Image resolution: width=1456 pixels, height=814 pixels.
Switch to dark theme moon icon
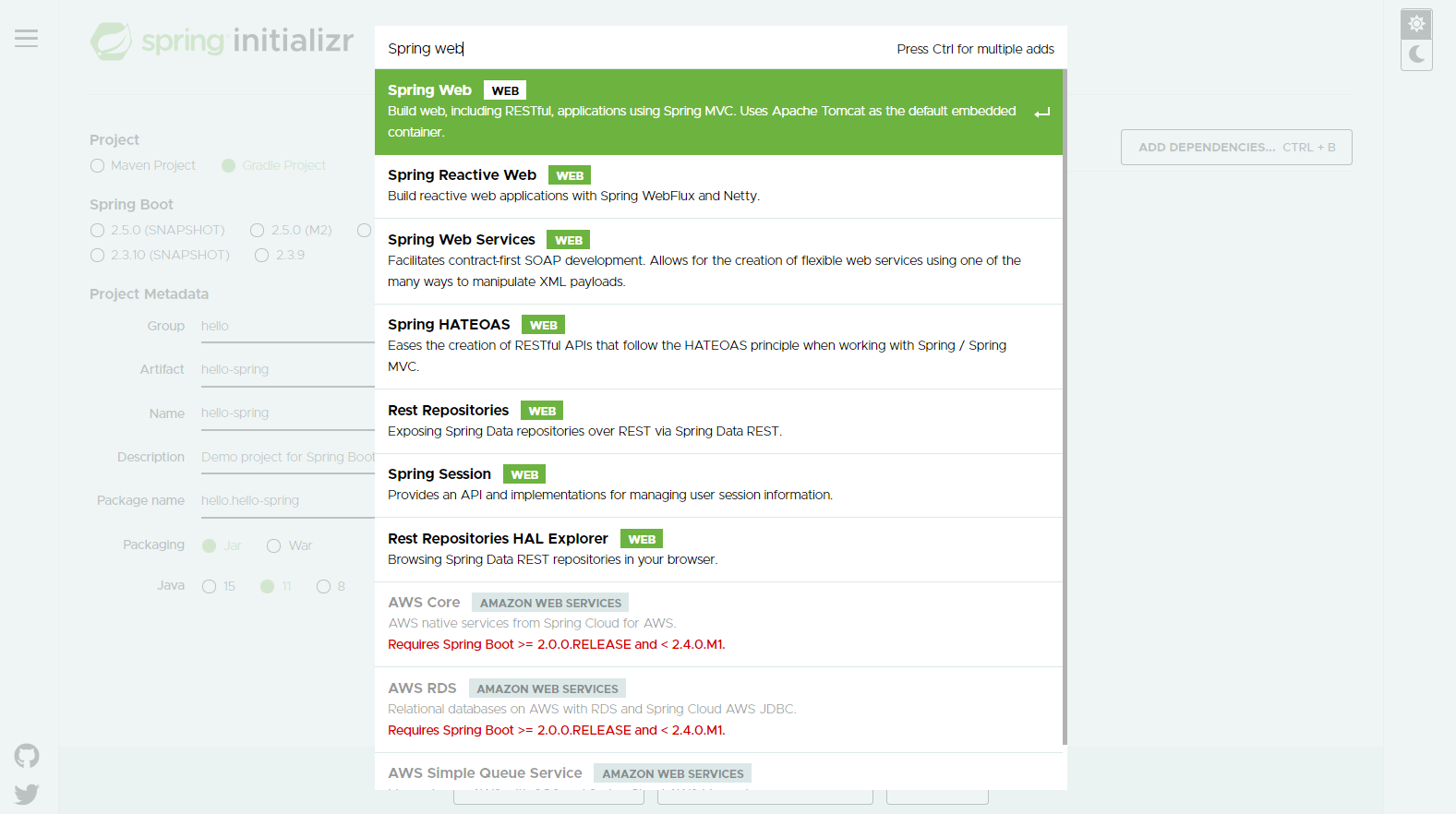click(1416, 54)
